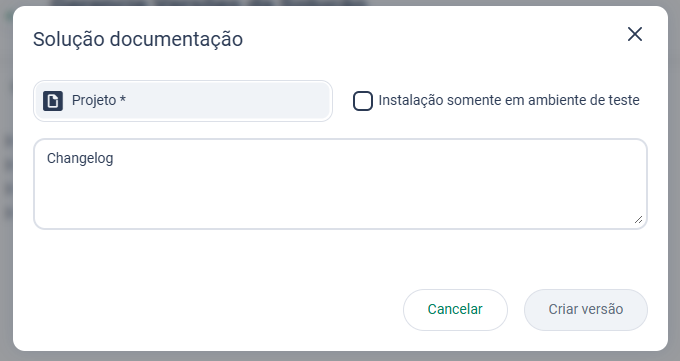Click the Solução documentação dialog title

(x=138, y=39)
